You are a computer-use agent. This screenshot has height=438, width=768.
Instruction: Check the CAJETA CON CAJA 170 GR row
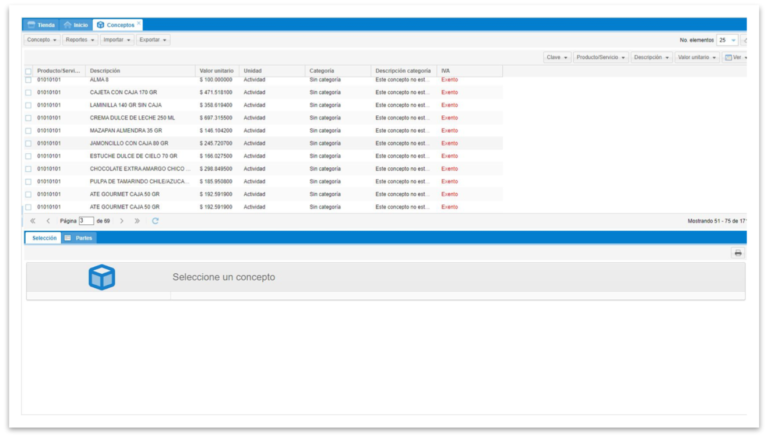(x=28, y=92)
